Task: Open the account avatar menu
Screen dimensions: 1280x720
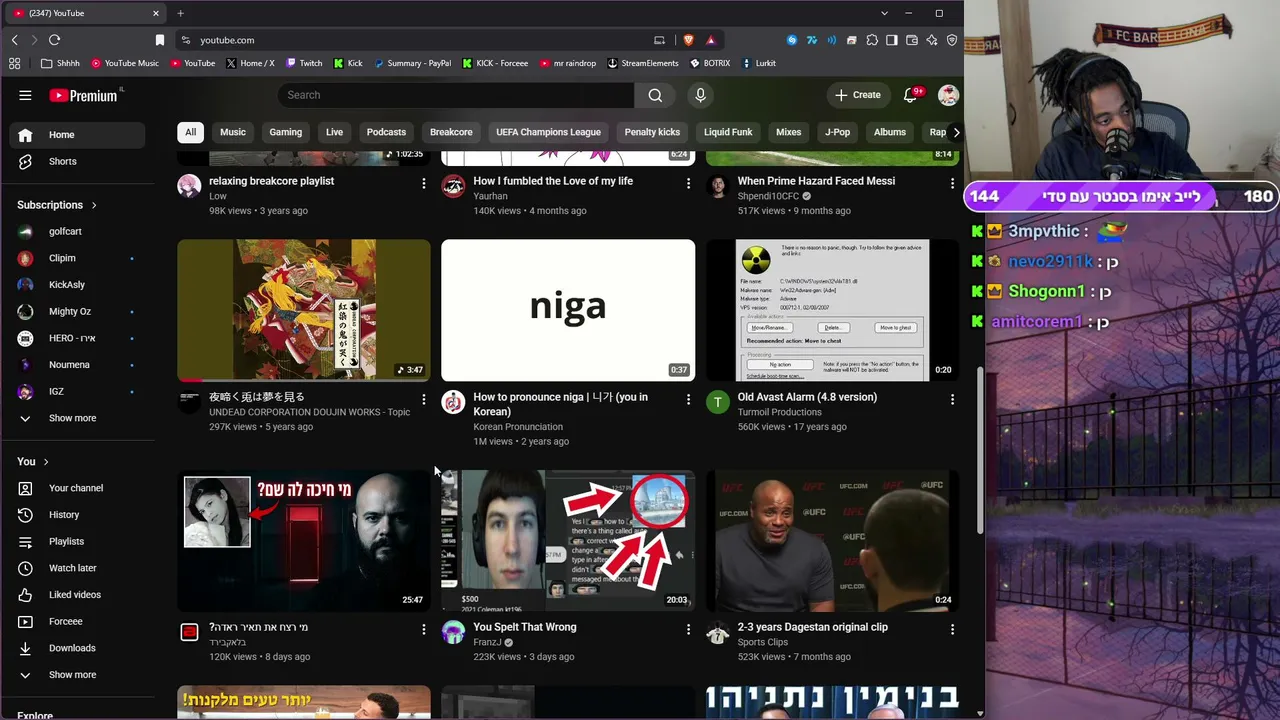Action: tap(948, 95)
